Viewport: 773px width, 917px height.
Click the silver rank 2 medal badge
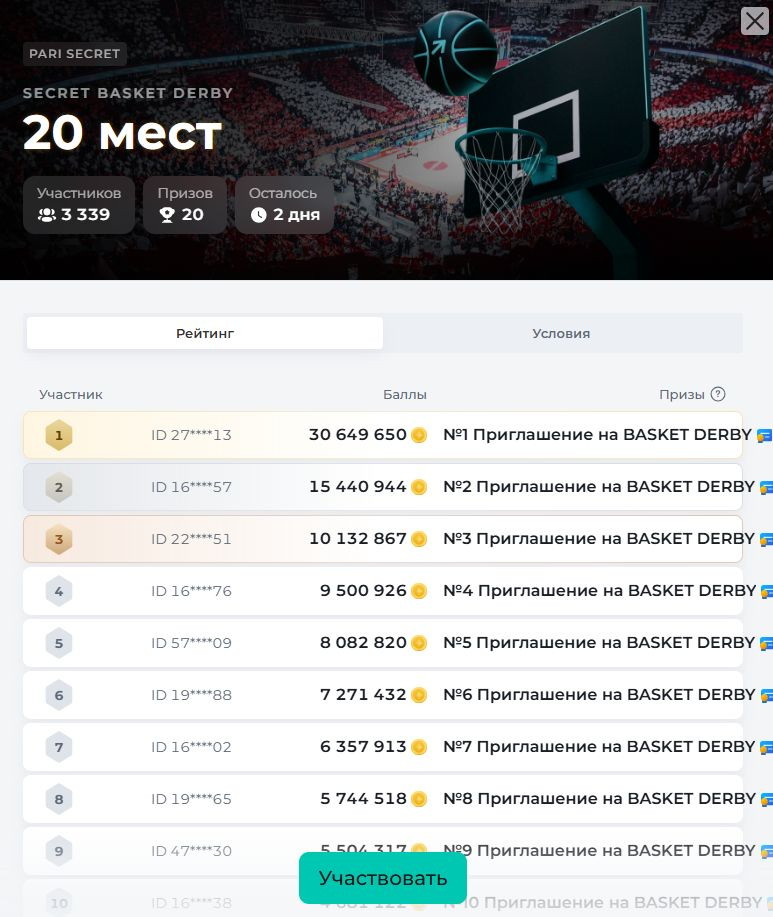click(59, 487)
